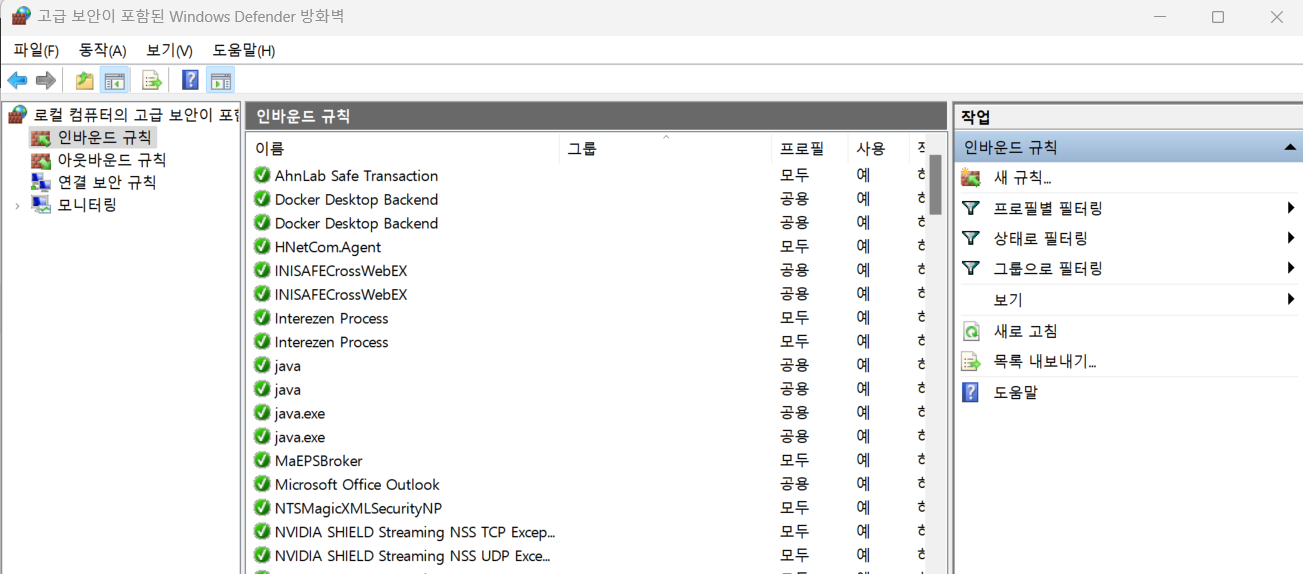1303x574 pixels.
Task: Toggle the action pane toolbar icon
Action: coord(220,80)
